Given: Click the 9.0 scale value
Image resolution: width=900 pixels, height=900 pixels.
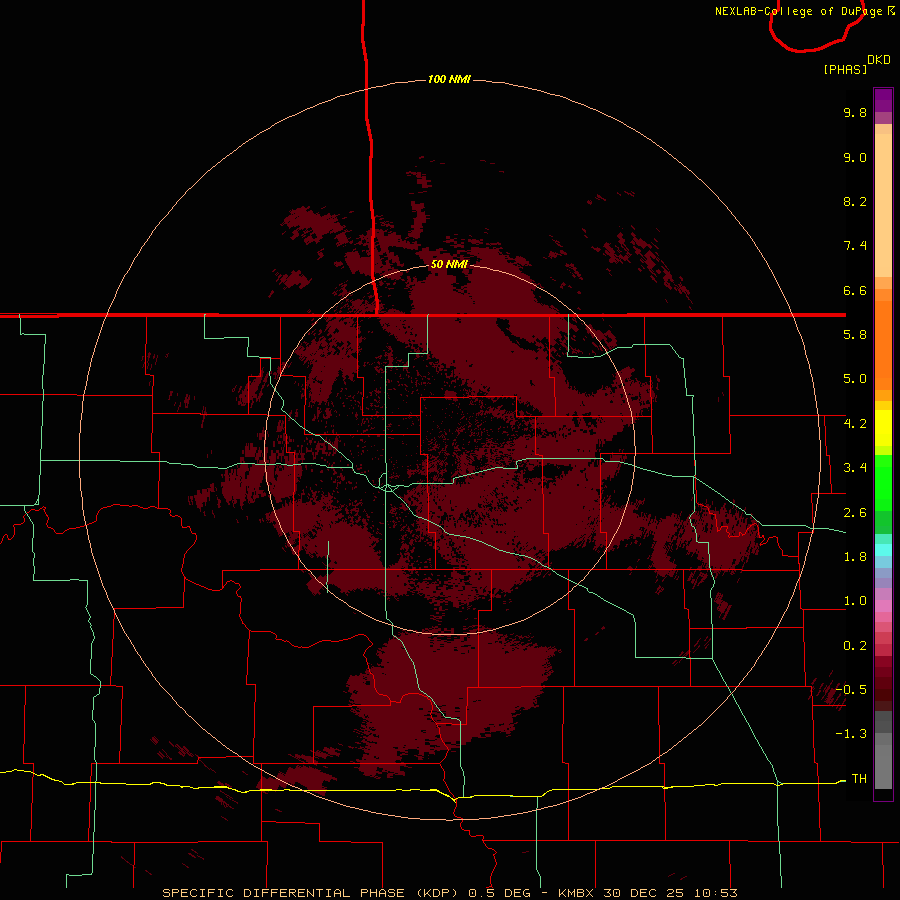Looking at the screenshot, I should click(855, 157).
